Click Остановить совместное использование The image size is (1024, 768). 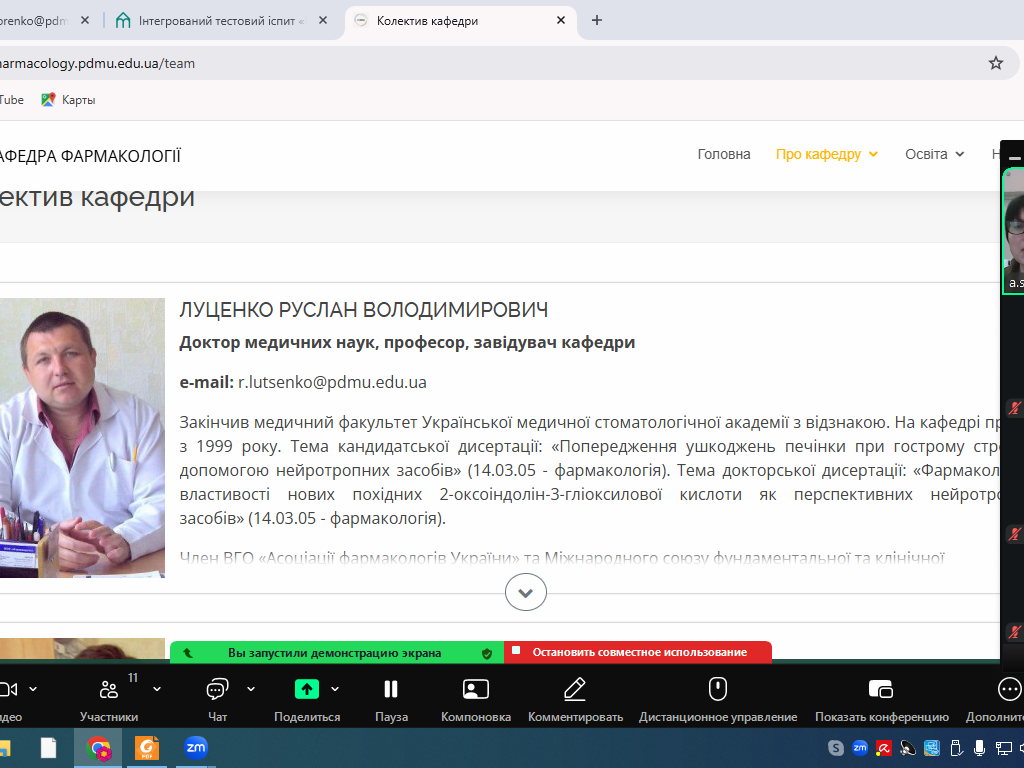637,652
